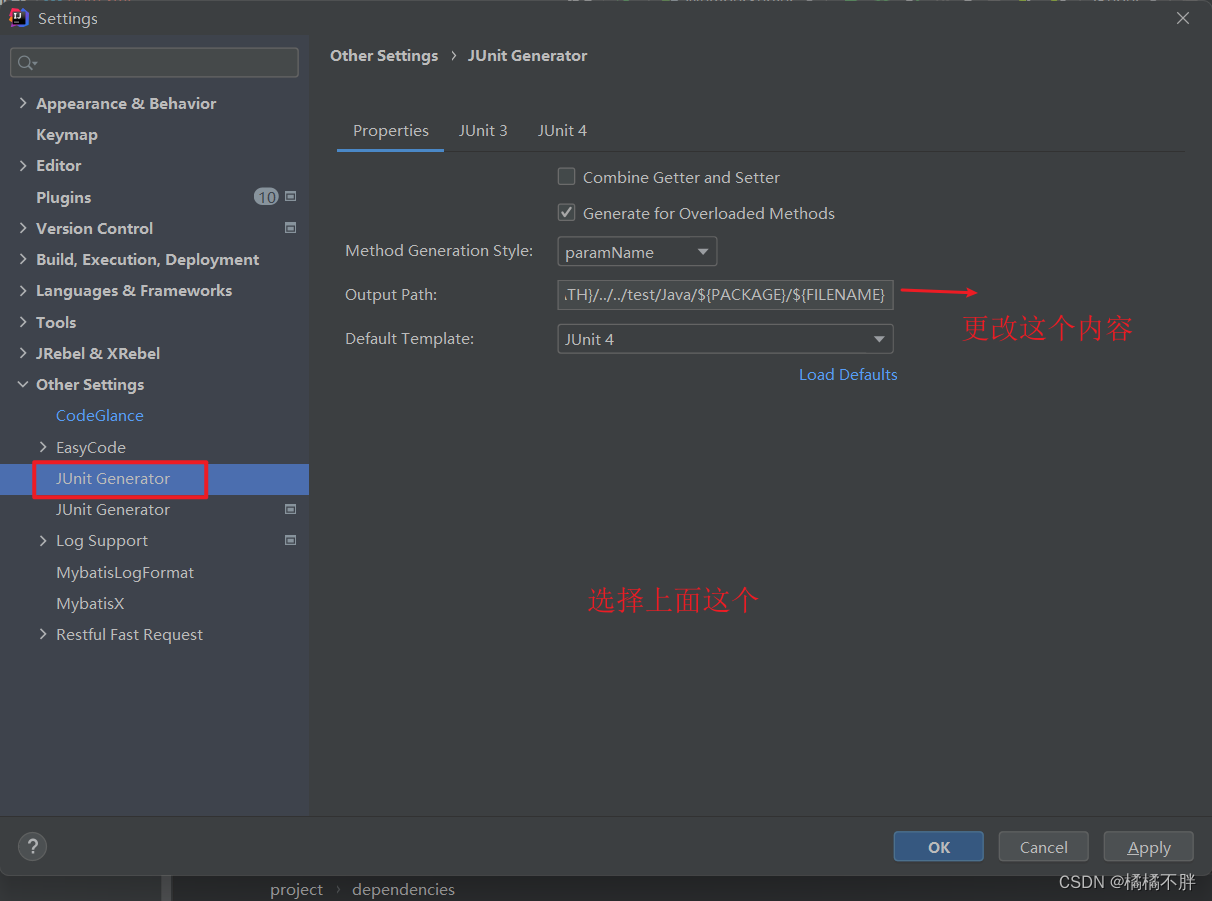
Task: Click the Output Path label
Action: [391, 294]
